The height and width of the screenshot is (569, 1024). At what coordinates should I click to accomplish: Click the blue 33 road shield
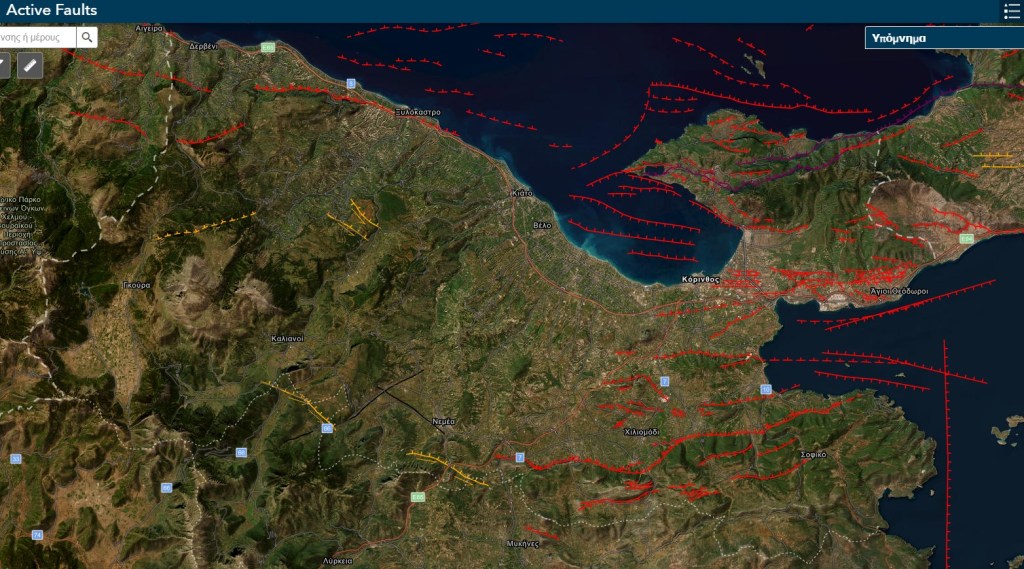tap(15, 458)
